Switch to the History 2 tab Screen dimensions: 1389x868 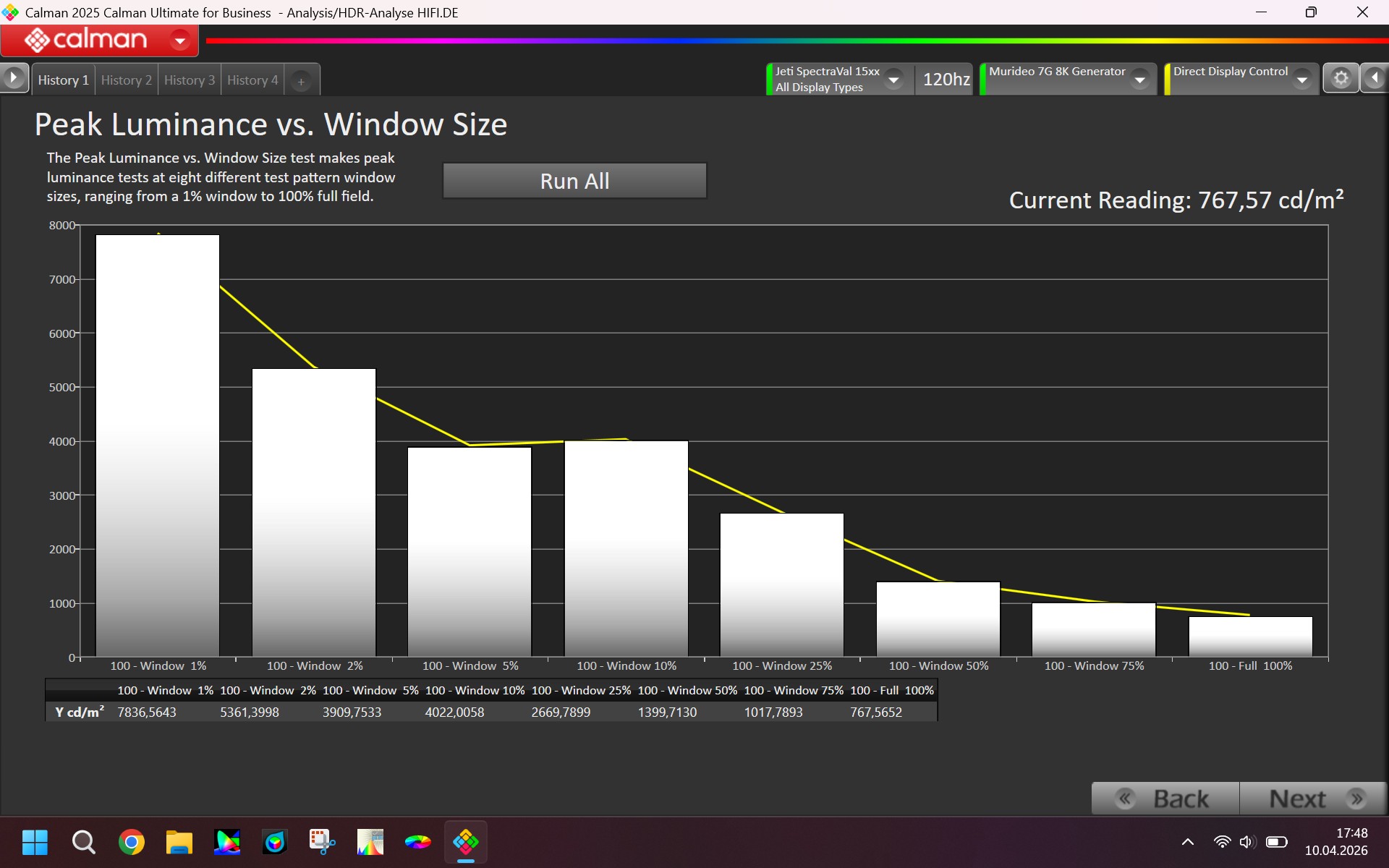126,80
